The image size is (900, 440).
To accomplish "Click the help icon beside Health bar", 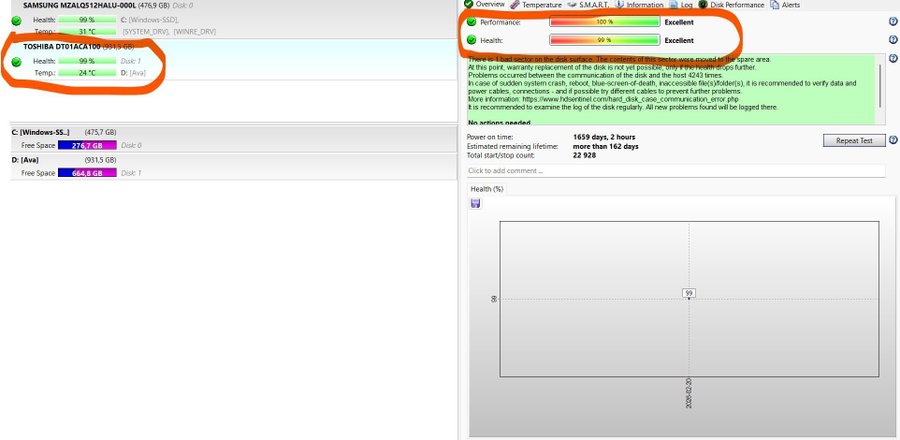I will point(891,40).
